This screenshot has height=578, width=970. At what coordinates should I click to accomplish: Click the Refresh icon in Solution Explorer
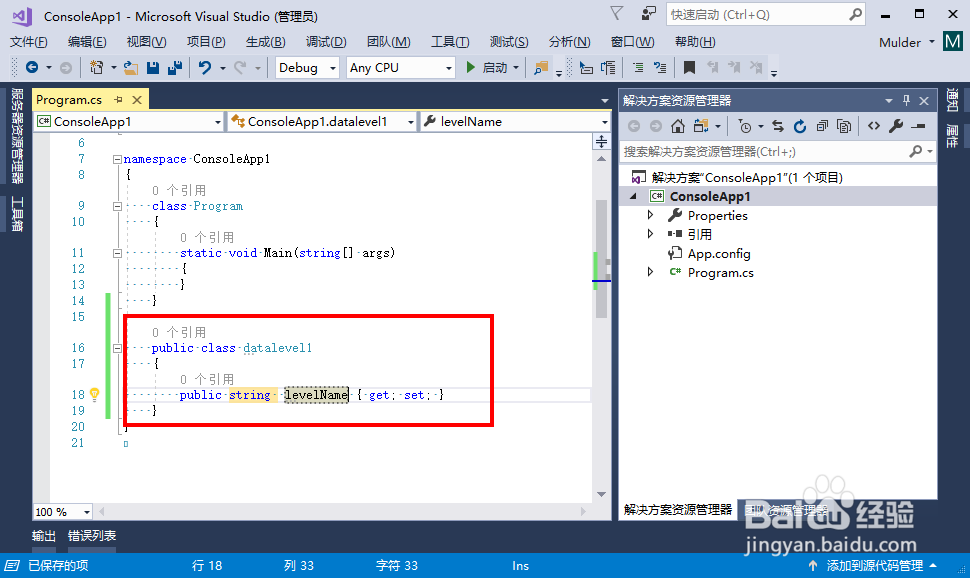point(800,126)
